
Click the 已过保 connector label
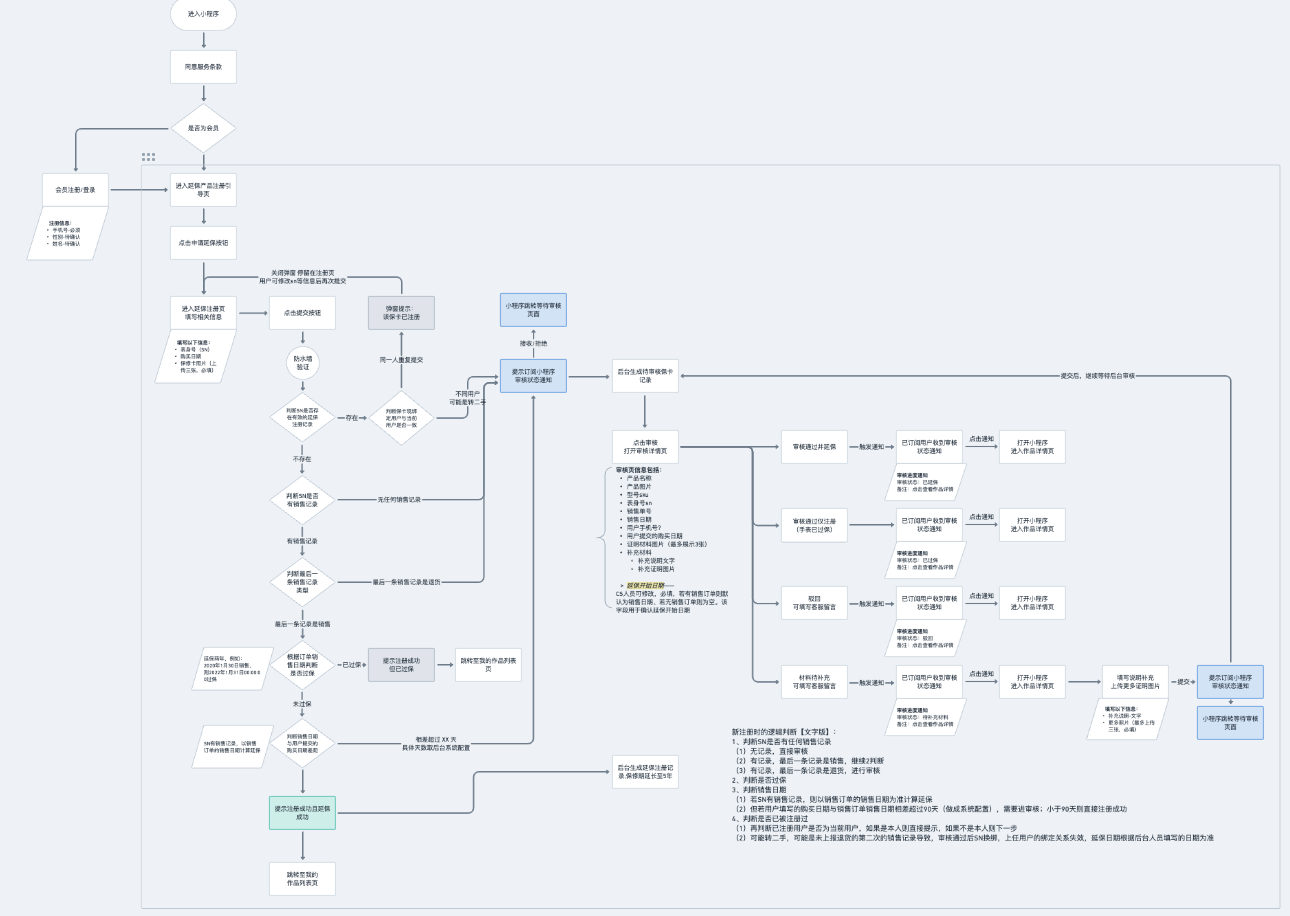point(352,665)
